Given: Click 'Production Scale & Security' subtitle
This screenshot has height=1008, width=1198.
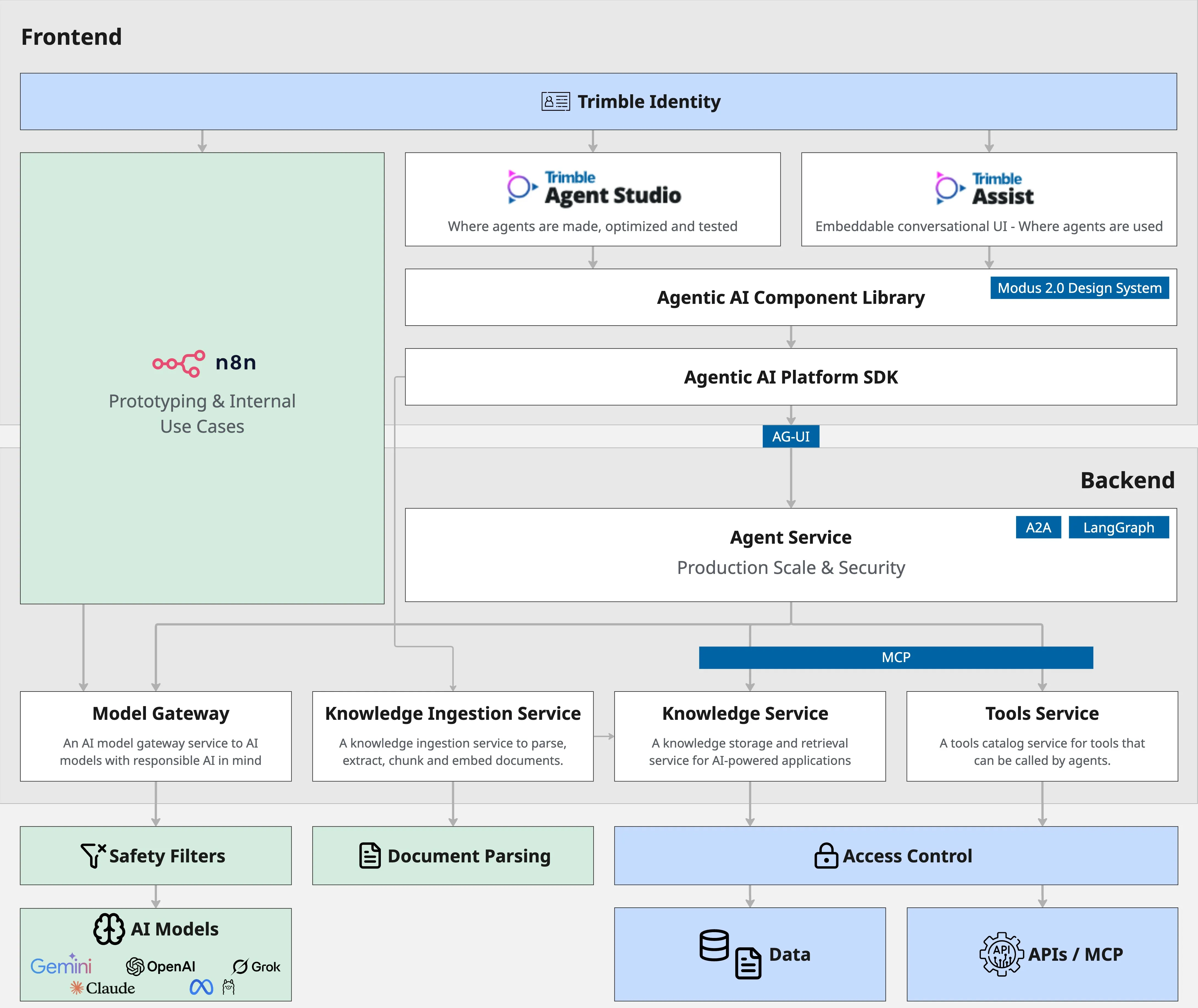Looking at the screenshot, I should [791, 567].
